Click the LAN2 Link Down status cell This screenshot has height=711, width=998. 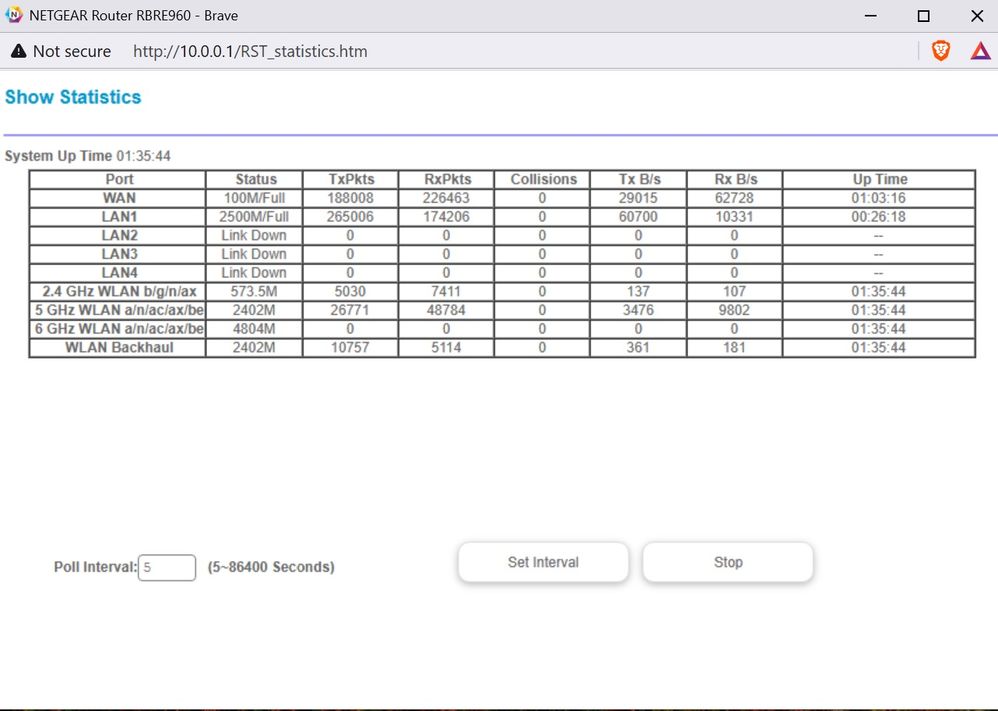[254, 236]
